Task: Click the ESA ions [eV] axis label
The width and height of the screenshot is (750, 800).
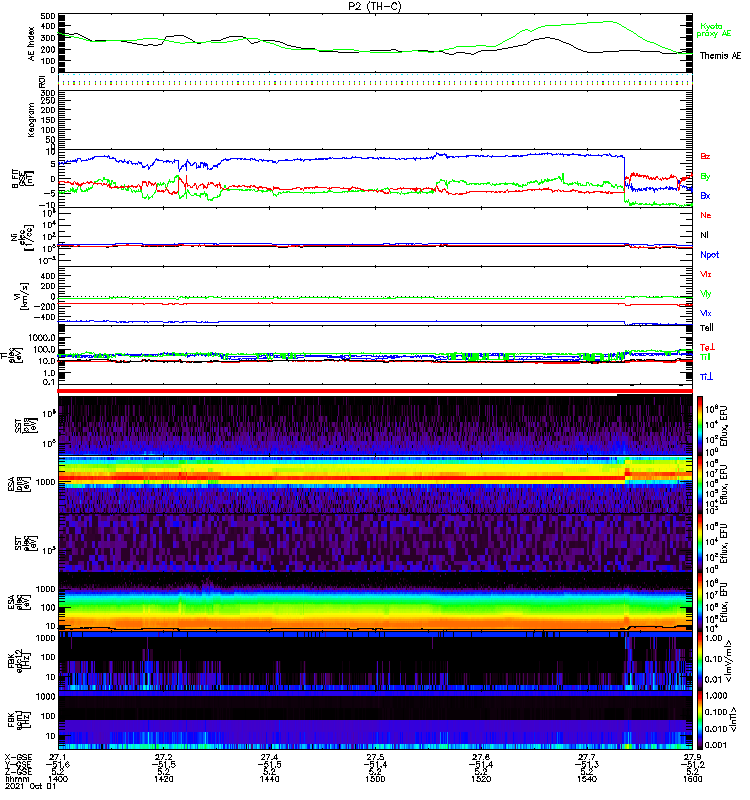Action: click(x=17, y=484)
